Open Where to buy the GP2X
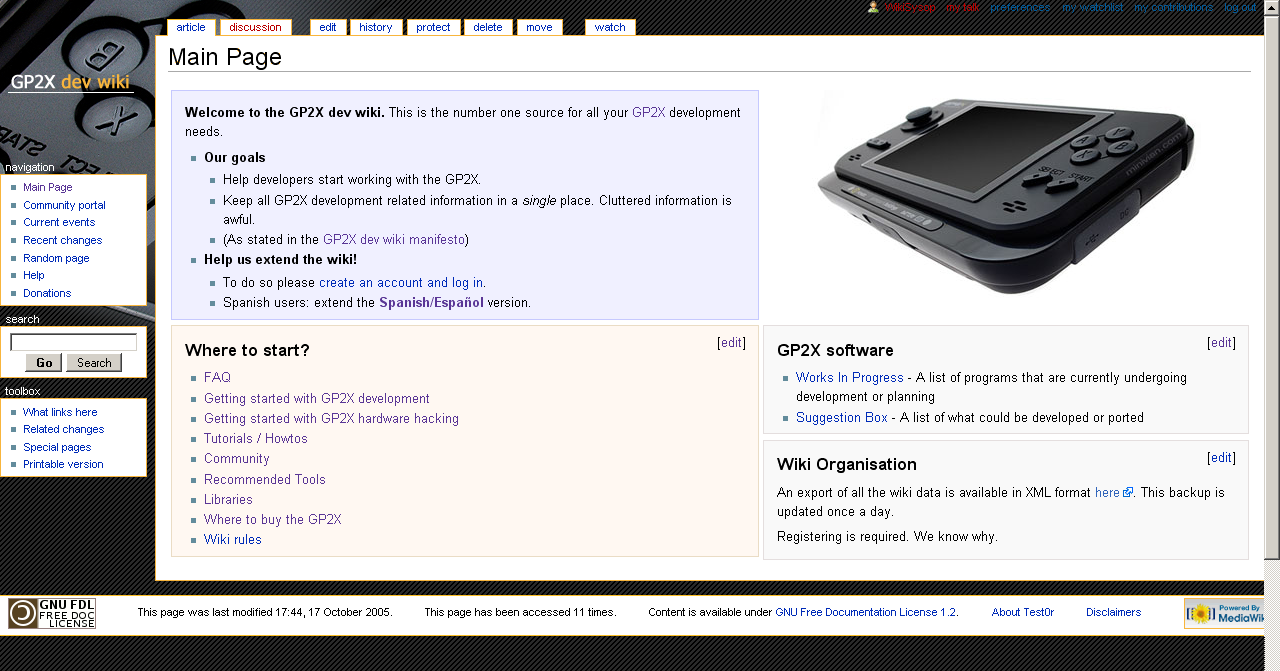Screen dimensions: 1280x671 (x=273, y=520)
